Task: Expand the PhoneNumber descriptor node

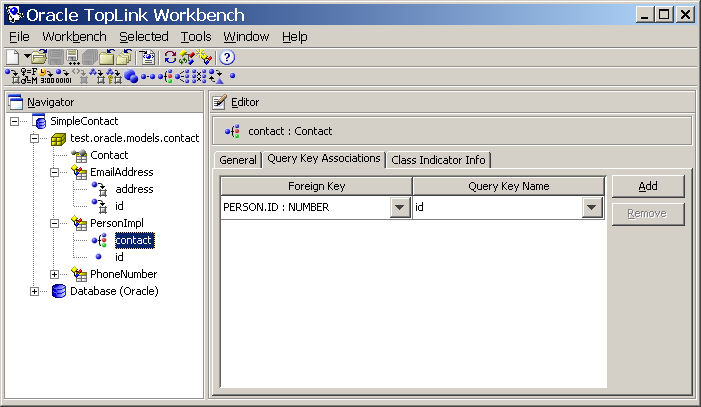Action: point(55,274)
